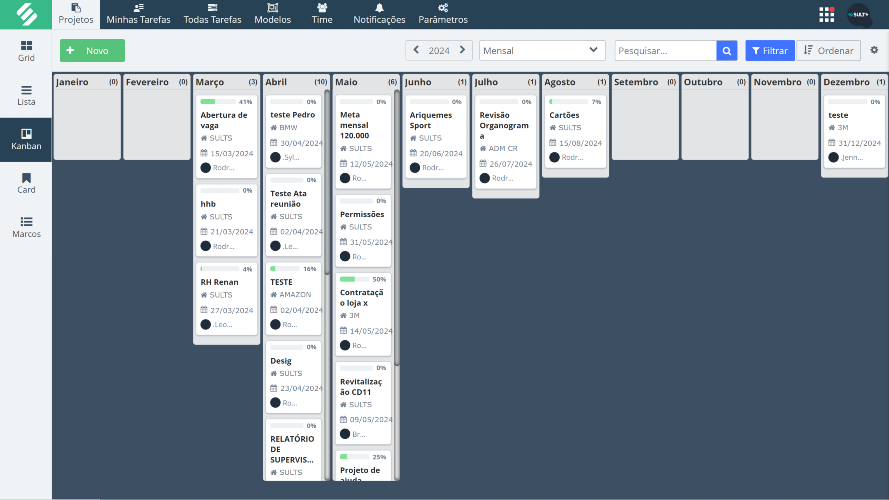
Task: Click the SULTS logo in the corner
Action: [x=26, y=14]
